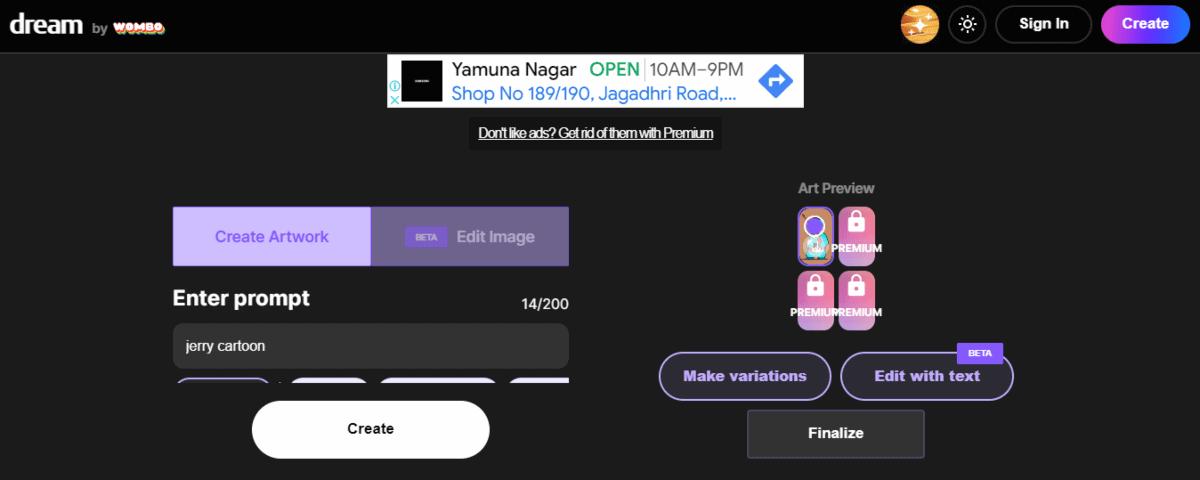Open the premium sparkle badge icon
Viewport: 1200px width, 480px height.
[x=919, y=24]
